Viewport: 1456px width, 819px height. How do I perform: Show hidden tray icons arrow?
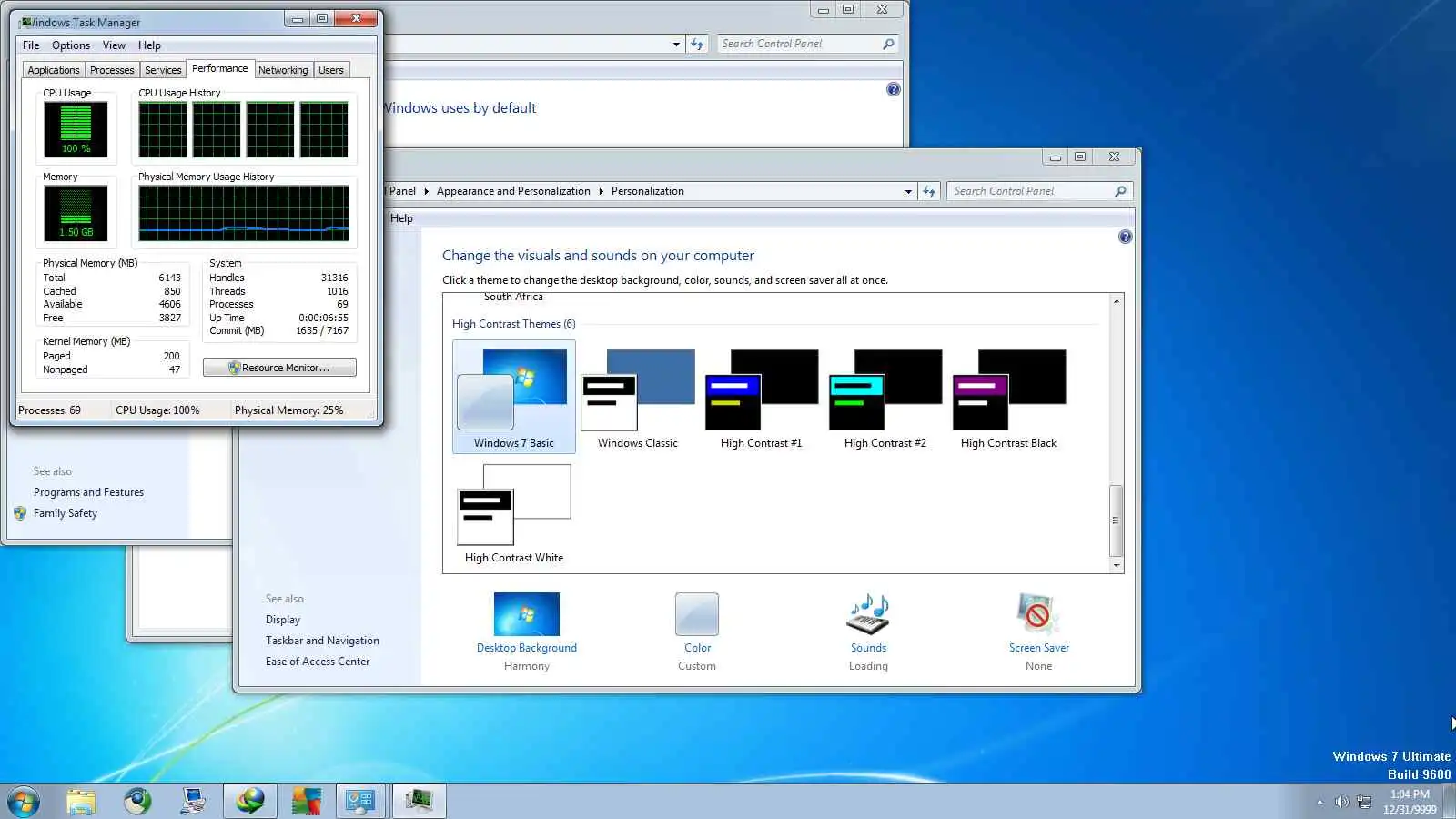tap(1319, 802)
